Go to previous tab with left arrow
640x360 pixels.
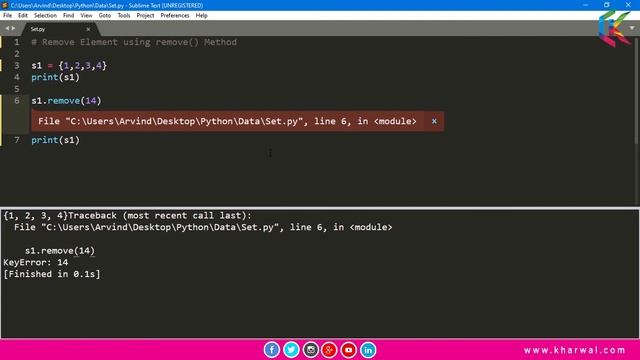pyautogui.click(x=7, y=28)
